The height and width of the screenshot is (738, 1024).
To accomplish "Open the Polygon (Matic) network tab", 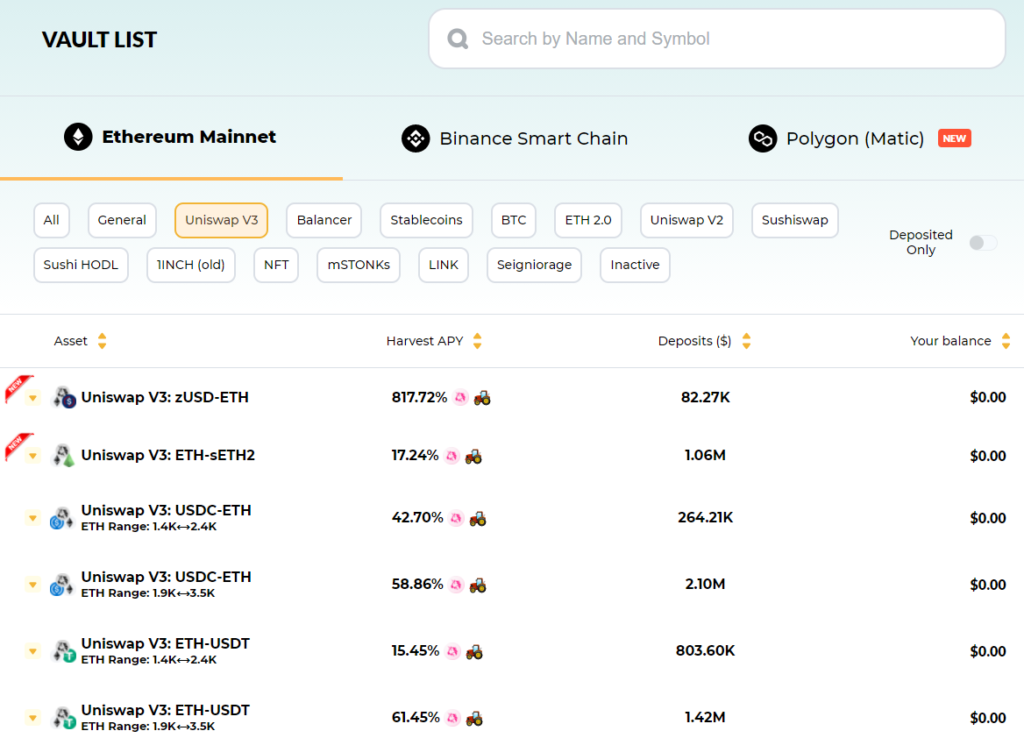I will (x=854, y=139).
